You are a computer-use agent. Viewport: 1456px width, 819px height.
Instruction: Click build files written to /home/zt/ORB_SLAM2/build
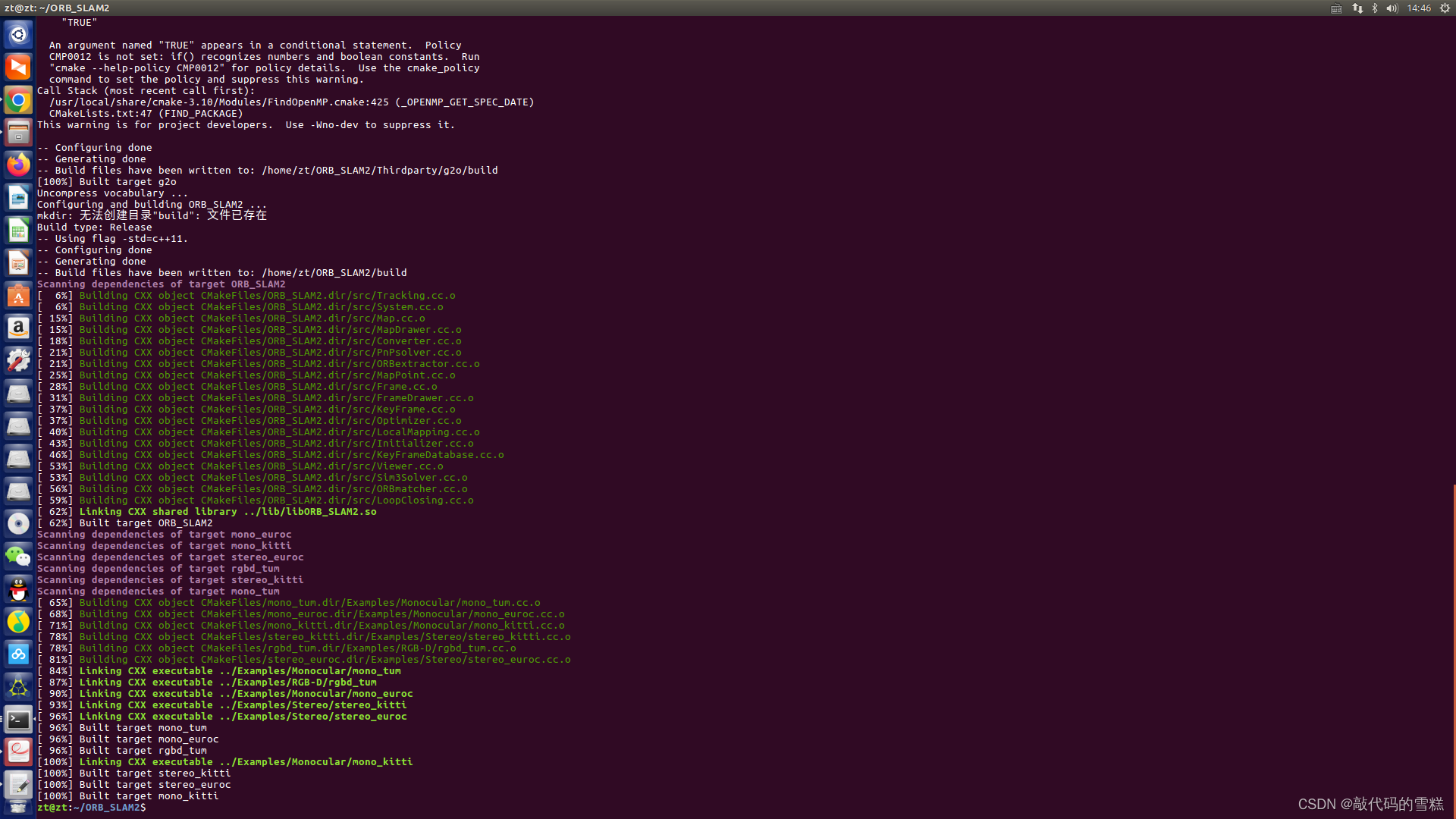[x=222, y=273]
